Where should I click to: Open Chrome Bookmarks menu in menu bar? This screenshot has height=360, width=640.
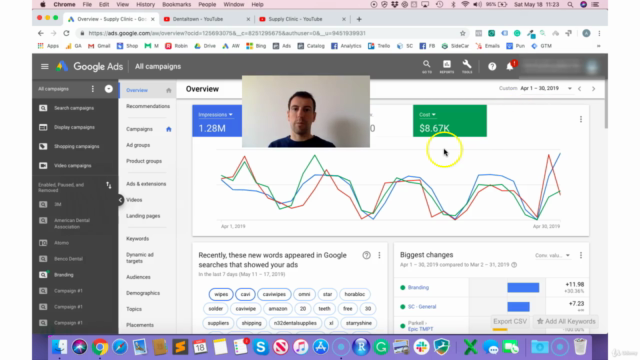click(176, 4)
